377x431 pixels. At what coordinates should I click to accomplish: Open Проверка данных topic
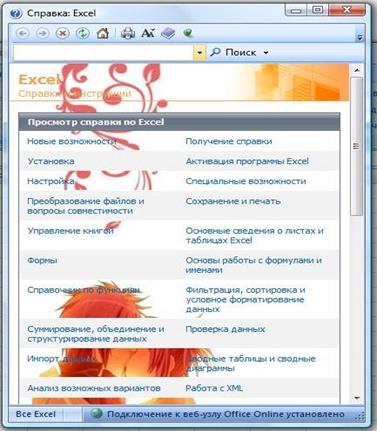pos(225,329)
